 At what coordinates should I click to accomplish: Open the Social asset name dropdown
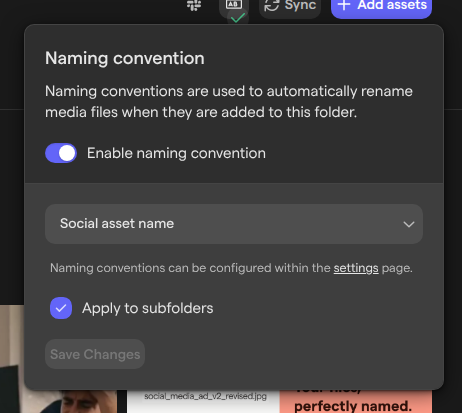click(x=234, y=224)
